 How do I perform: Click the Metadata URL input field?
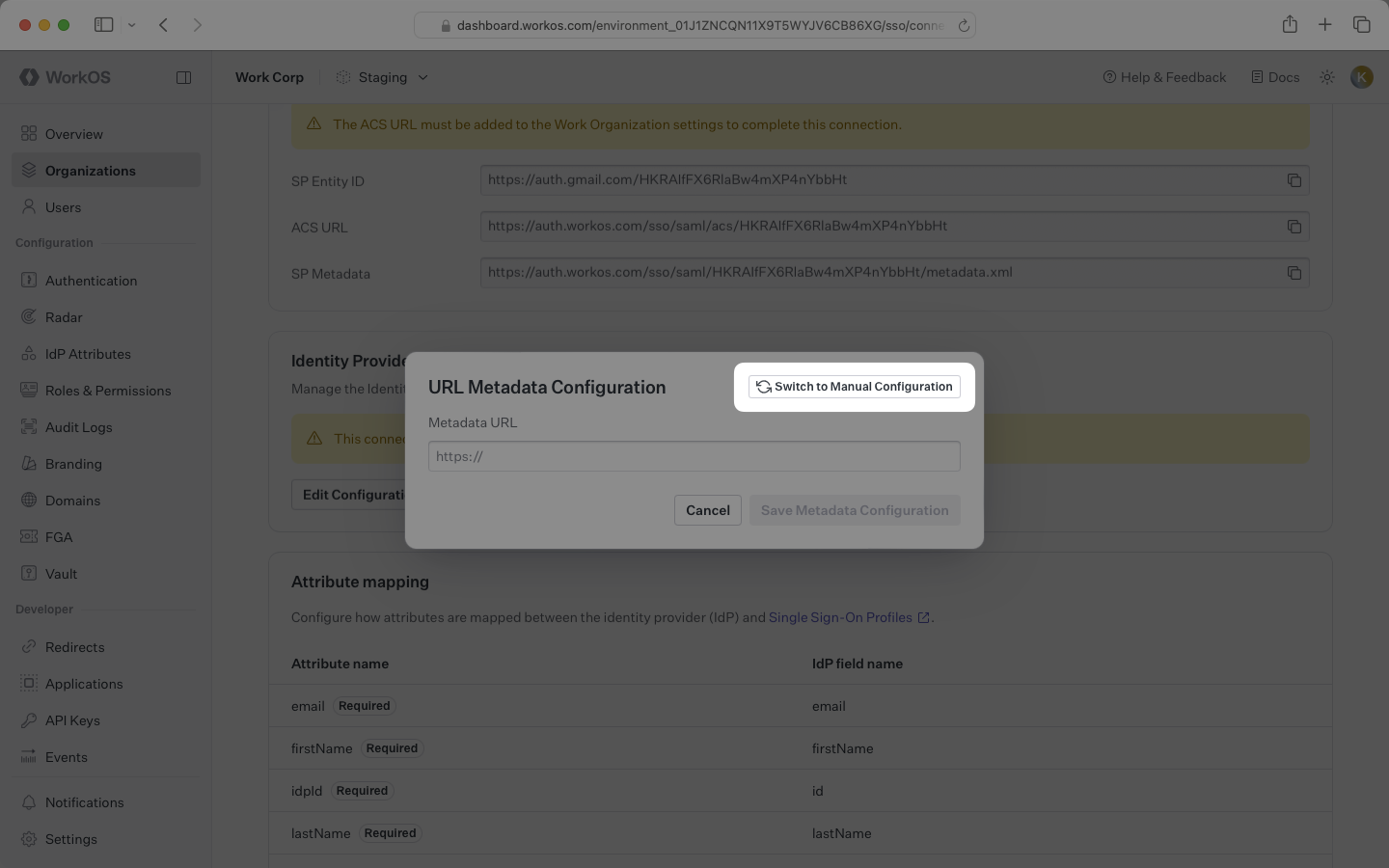tap(694, 456)
